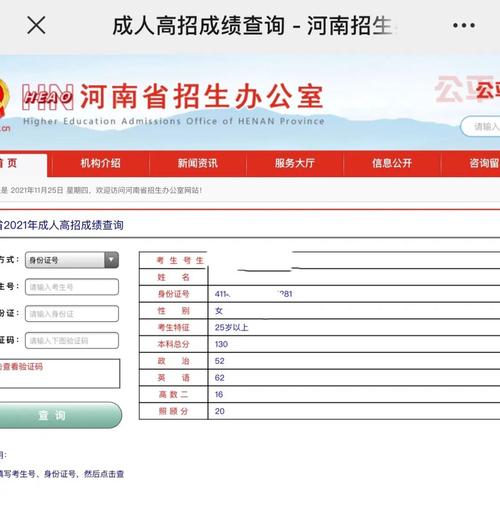The width and height of the screenshot is (500, 510).
Task: Go to the 首页 home tab
Action: (23, 164)
